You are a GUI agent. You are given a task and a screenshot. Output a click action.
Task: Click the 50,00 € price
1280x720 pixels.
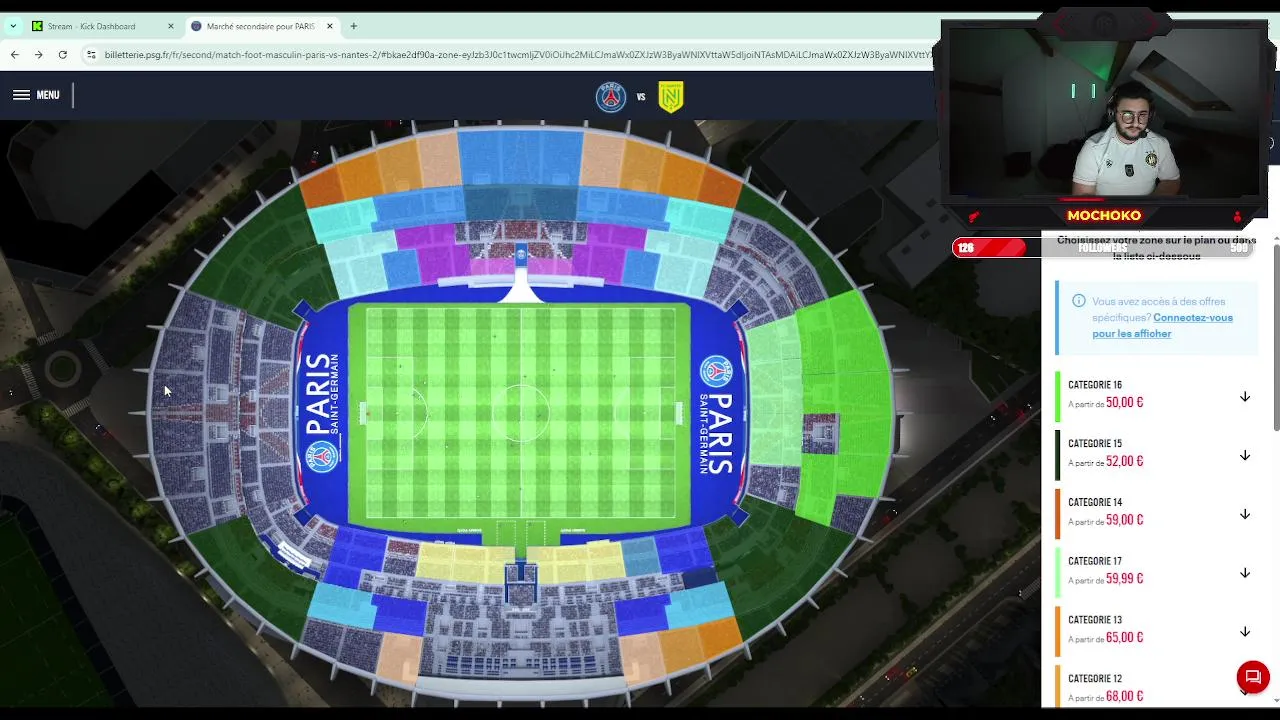(1124, 402)
